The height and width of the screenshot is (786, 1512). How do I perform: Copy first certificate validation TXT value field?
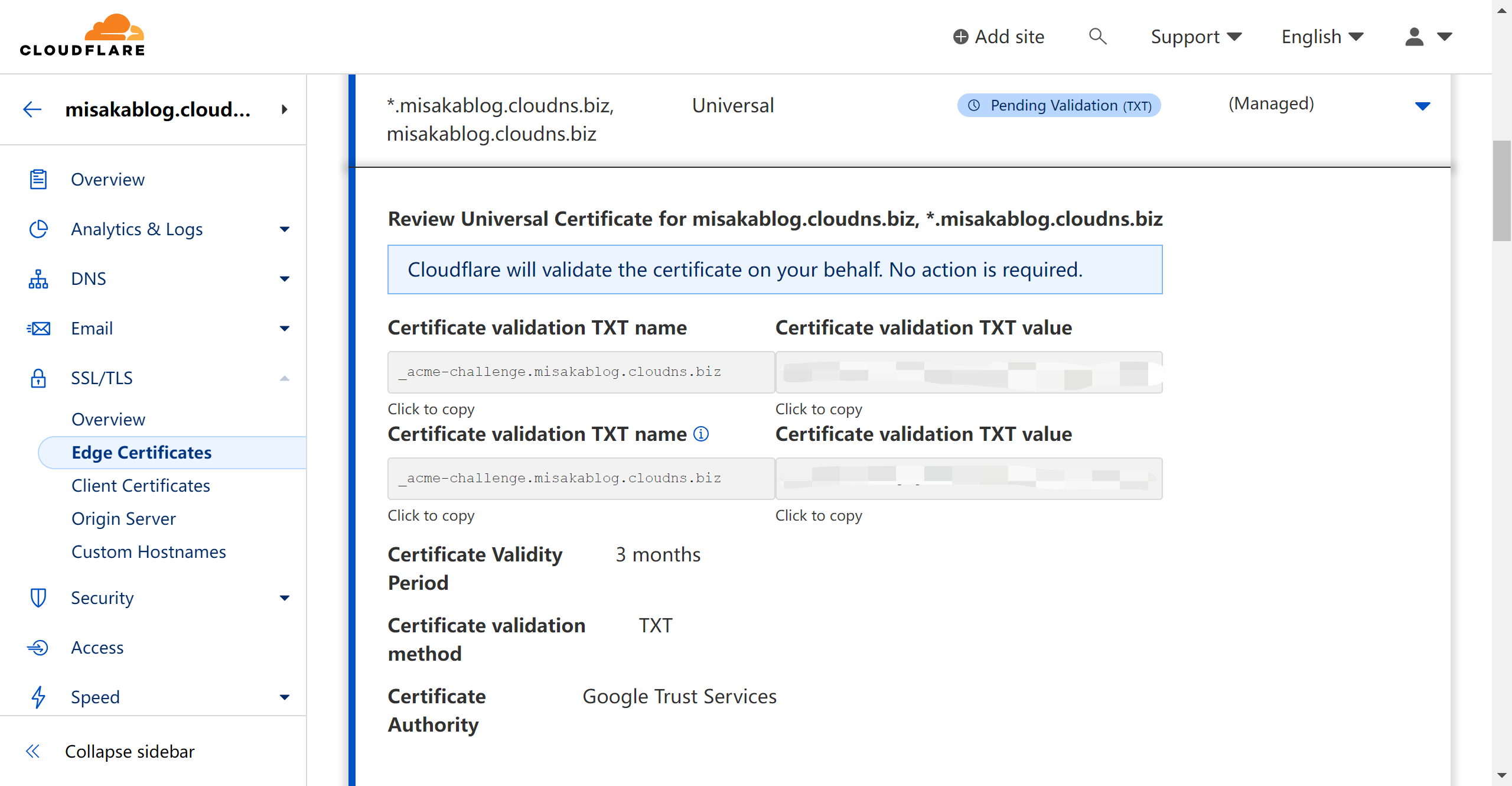tap(969, 372)
